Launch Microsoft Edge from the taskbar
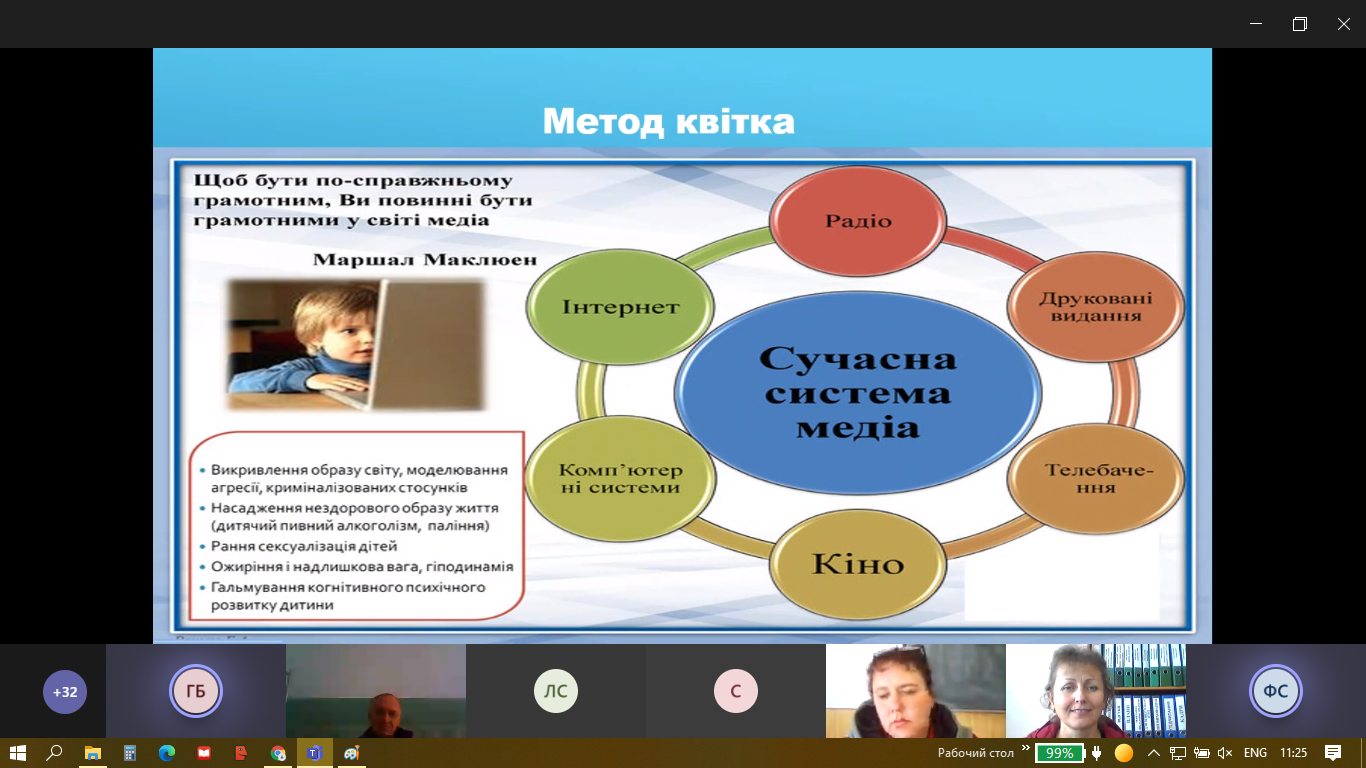This screenshot has height=768, width=1366. [166, 753]
